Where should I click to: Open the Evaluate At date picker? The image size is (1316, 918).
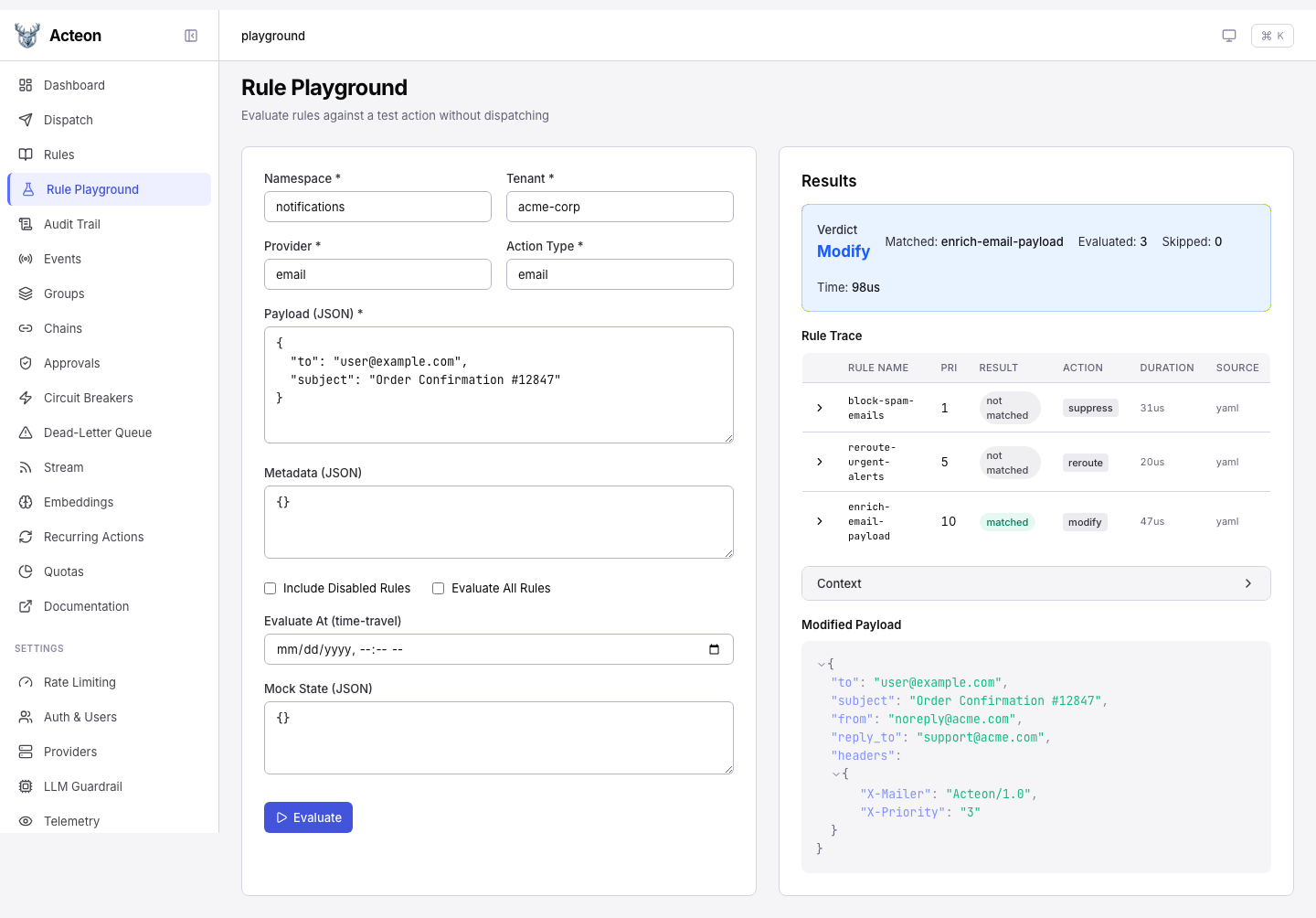pyautogui.click(x=714, y=649)
